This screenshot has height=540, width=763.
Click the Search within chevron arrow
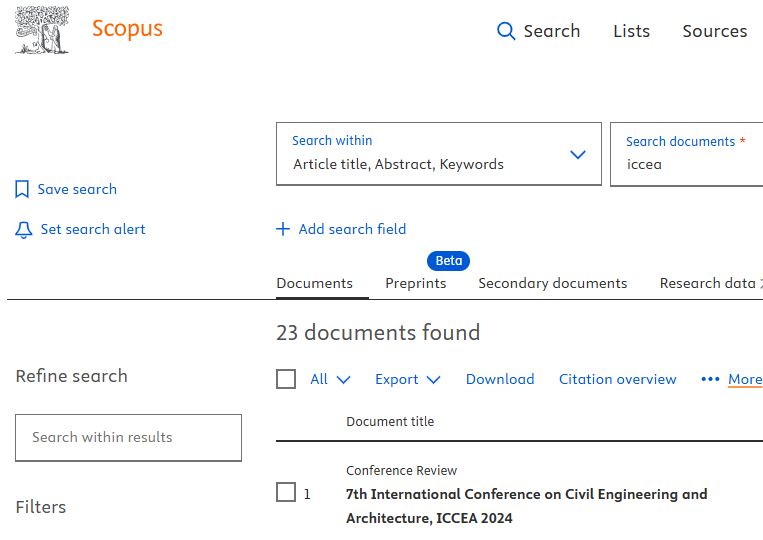click(578, 155)
